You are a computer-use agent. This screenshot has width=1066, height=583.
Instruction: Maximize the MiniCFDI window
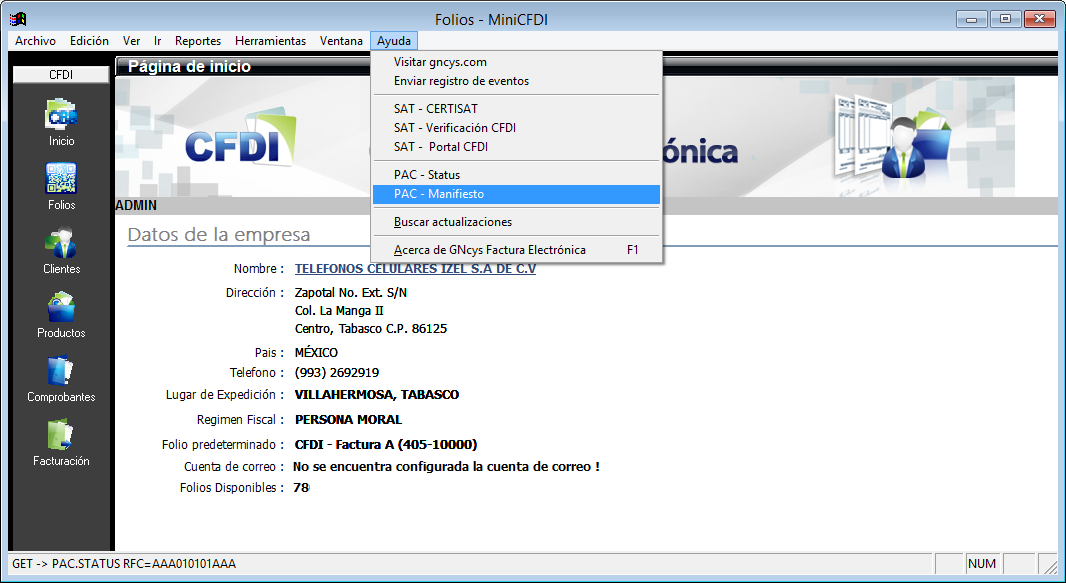(1005, 19)
